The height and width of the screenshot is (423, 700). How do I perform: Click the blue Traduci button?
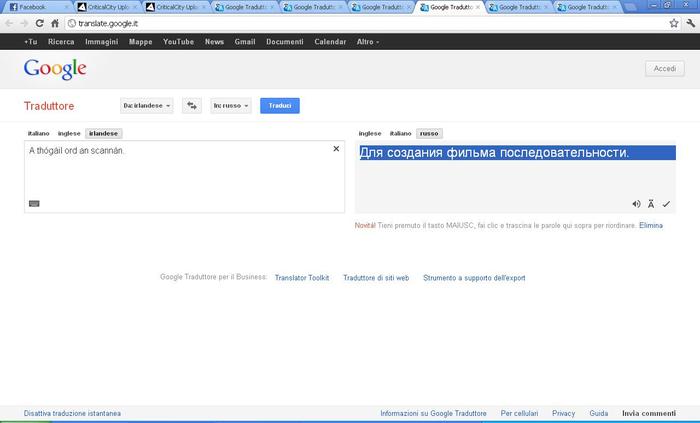(x=280, y=106)
